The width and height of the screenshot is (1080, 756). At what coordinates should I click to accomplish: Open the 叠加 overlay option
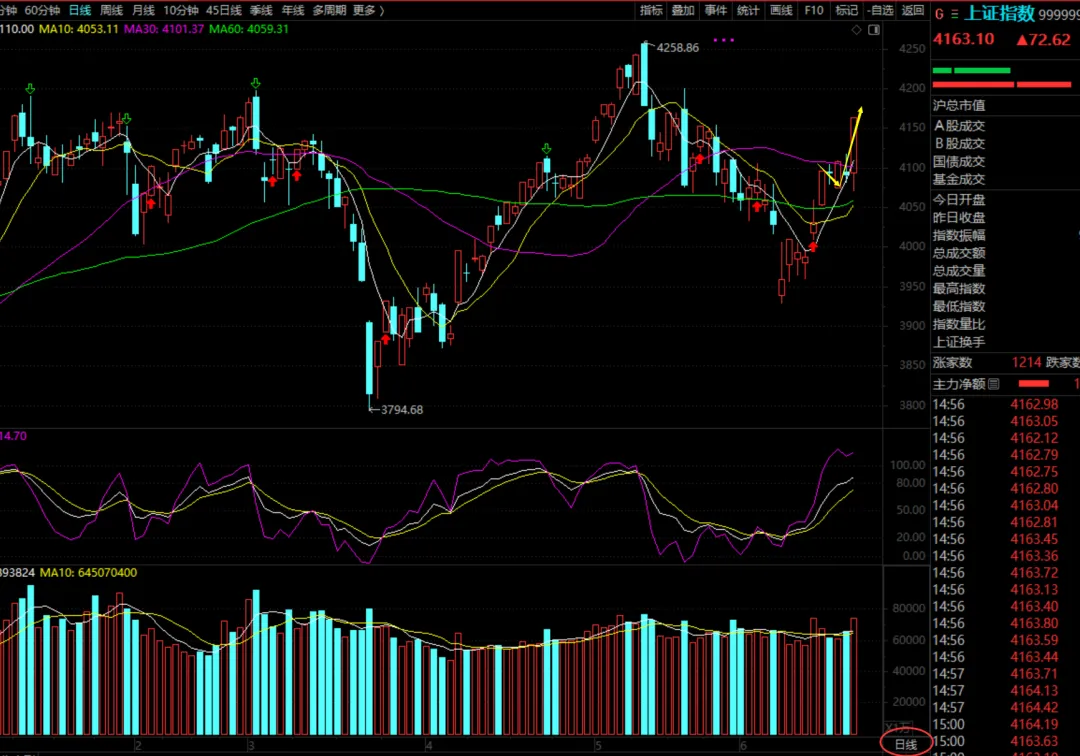point(683,10)
